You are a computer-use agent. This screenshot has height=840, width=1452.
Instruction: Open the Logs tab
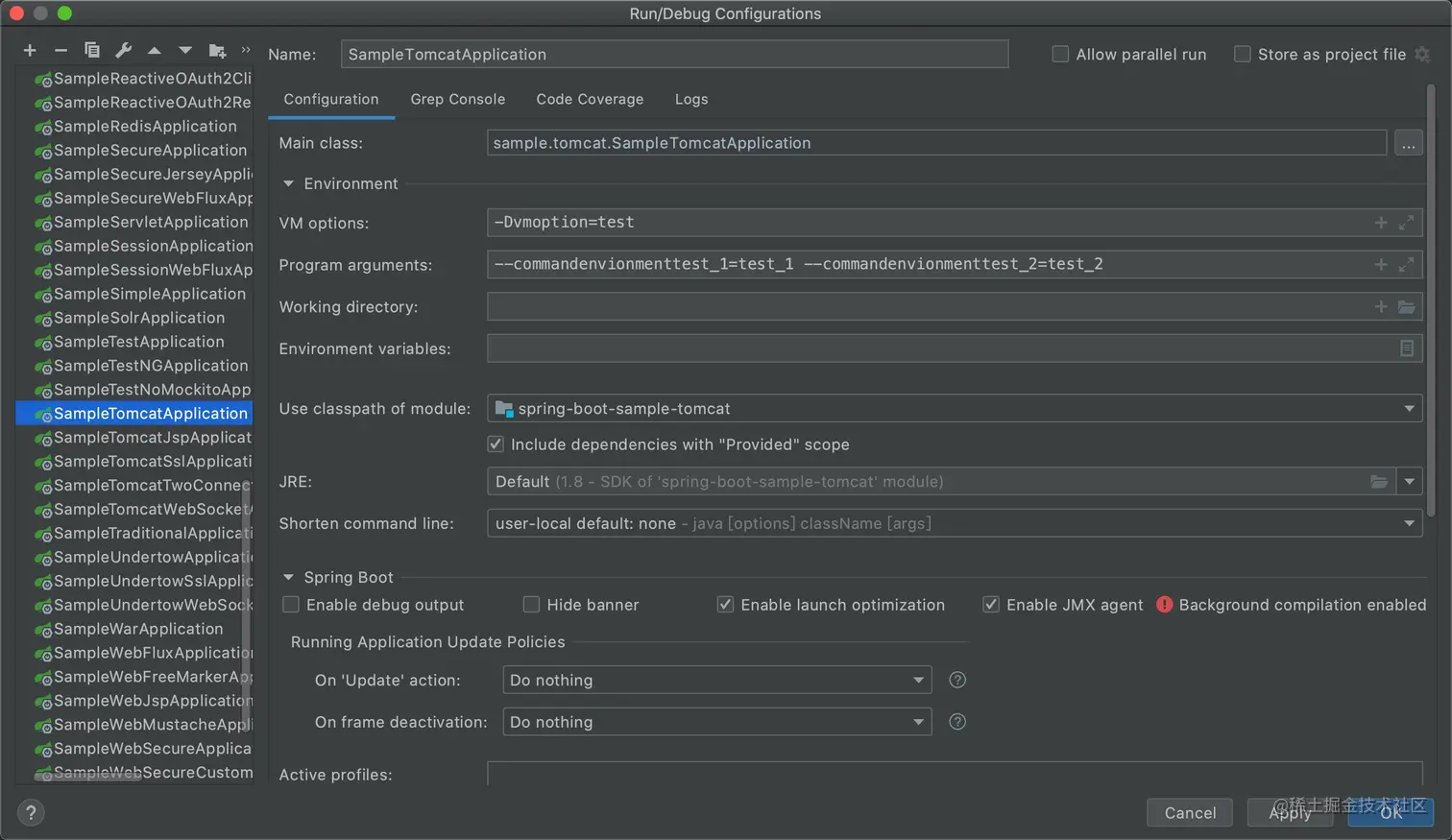691,100
